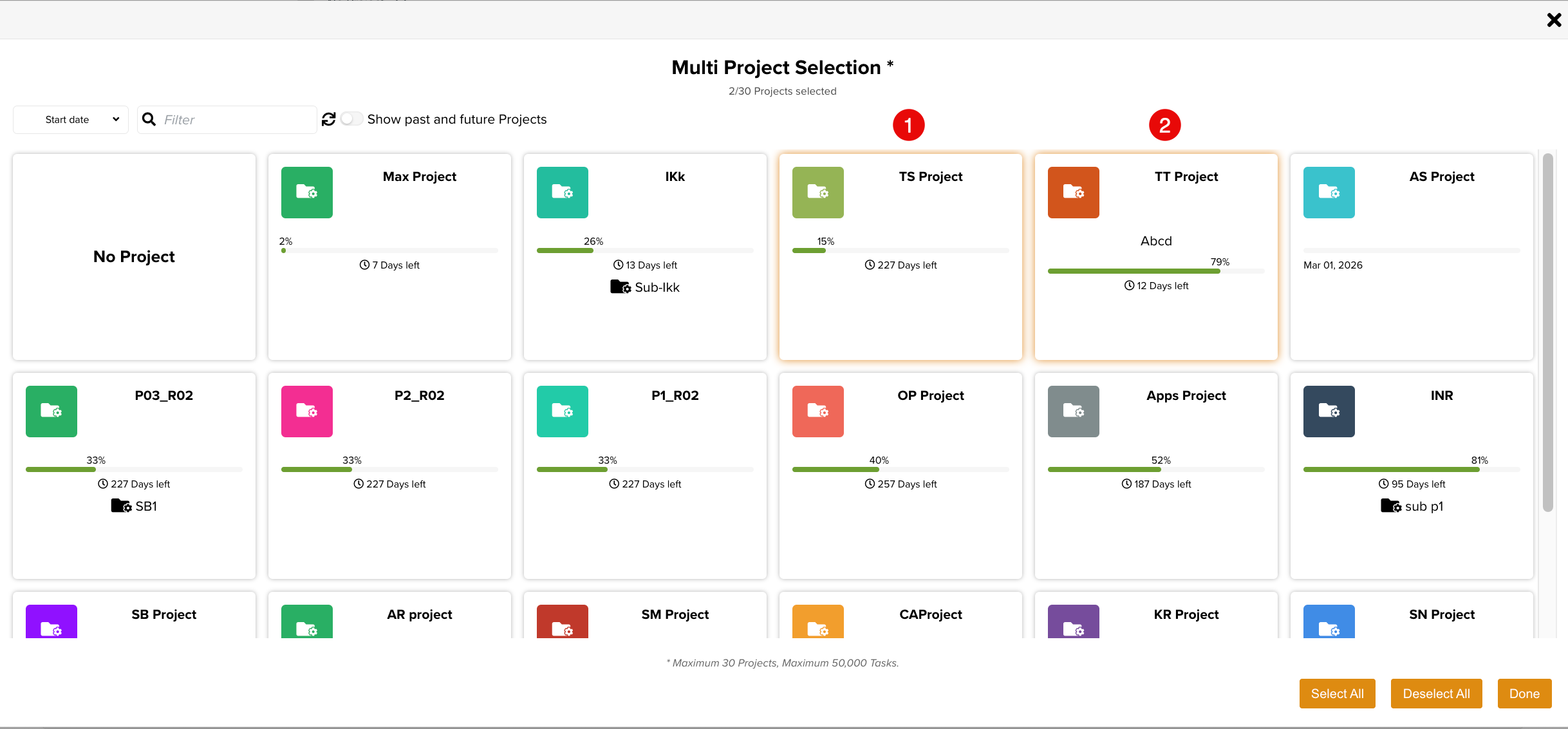Click the SM Project red folder icon
The height and width of the screenshot is (729, 1568).
[x=563, y=621]
